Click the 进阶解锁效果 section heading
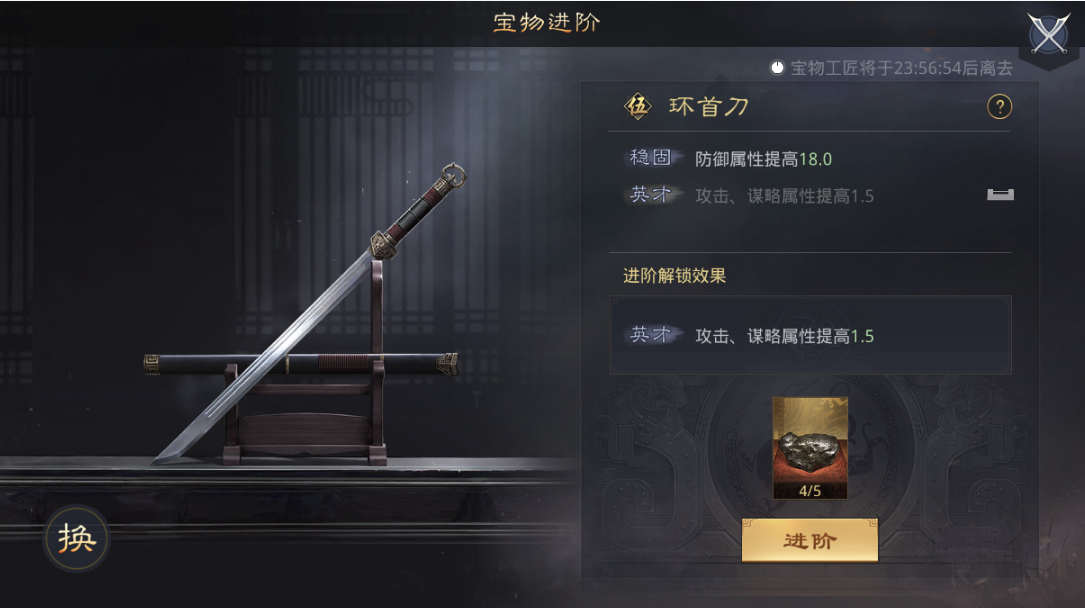Screen dimensions: 1085x608 pyautogui.click(x=674, y=275)
